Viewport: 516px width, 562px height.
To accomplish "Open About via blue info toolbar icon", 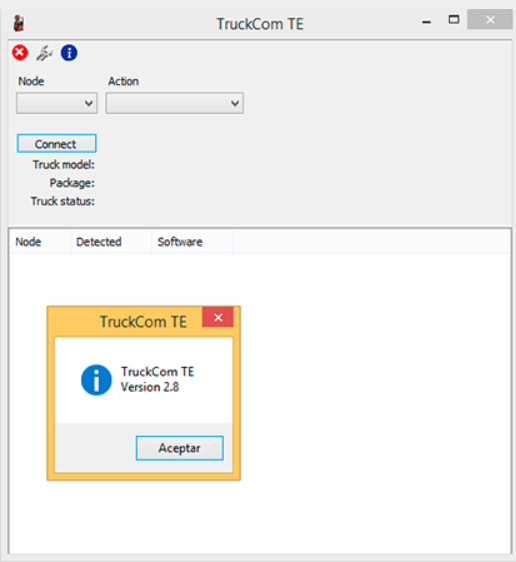I will [69, 53].
